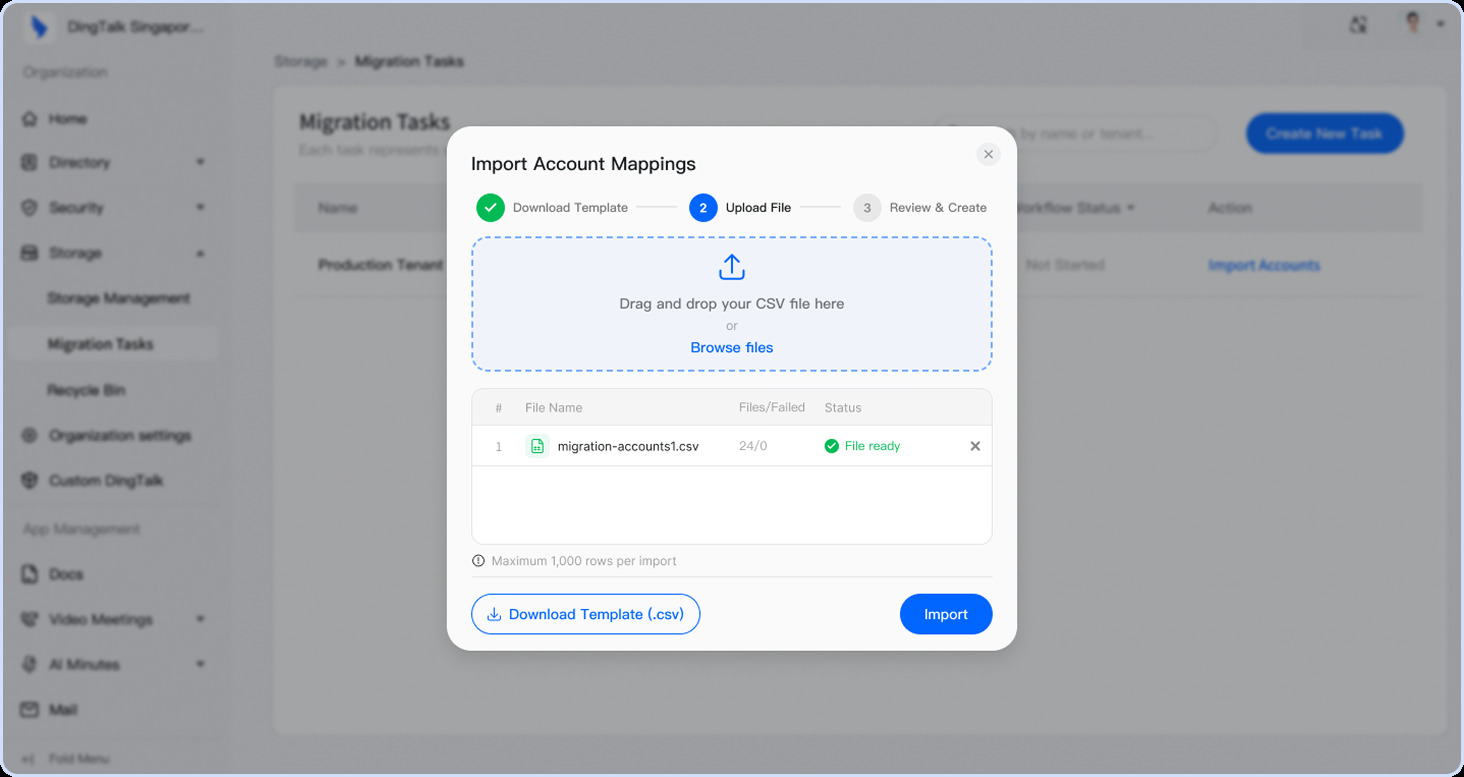1464x777 pixels.
Task: Expand the Directory menu arrow
Action: click(x=200, y=162)
